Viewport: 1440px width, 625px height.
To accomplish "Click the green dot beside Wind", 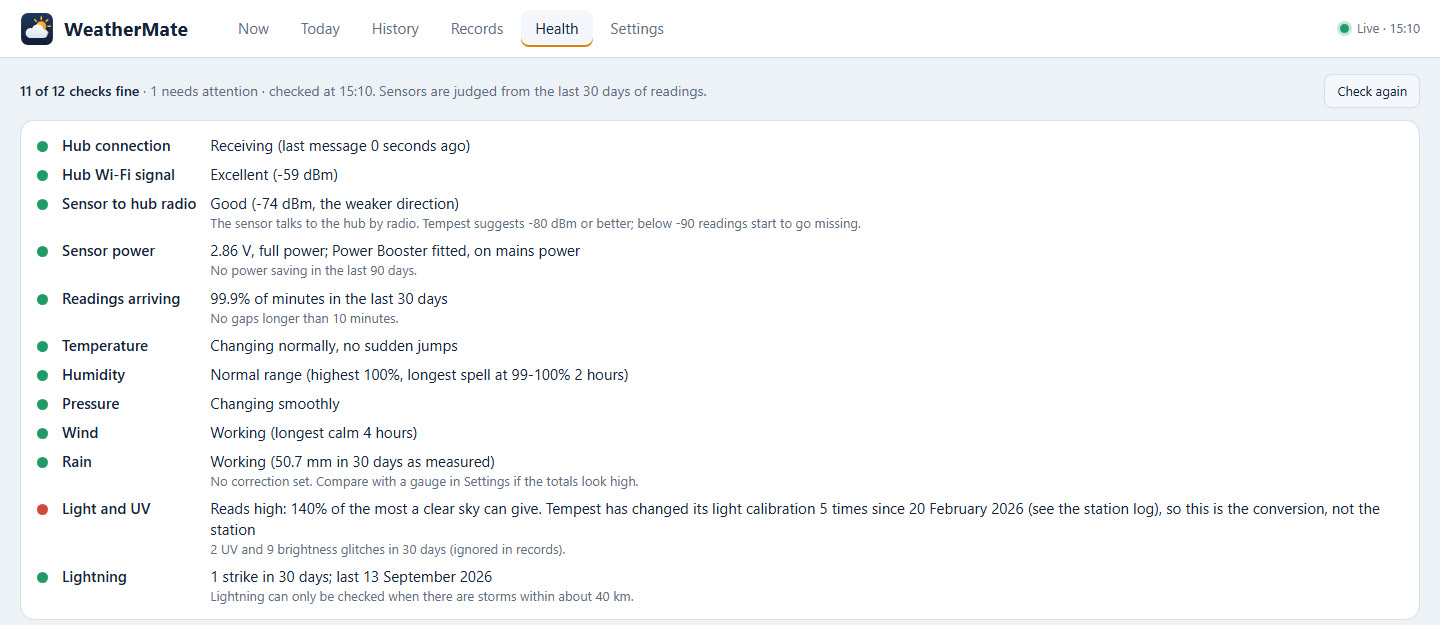I will point(43,433).
